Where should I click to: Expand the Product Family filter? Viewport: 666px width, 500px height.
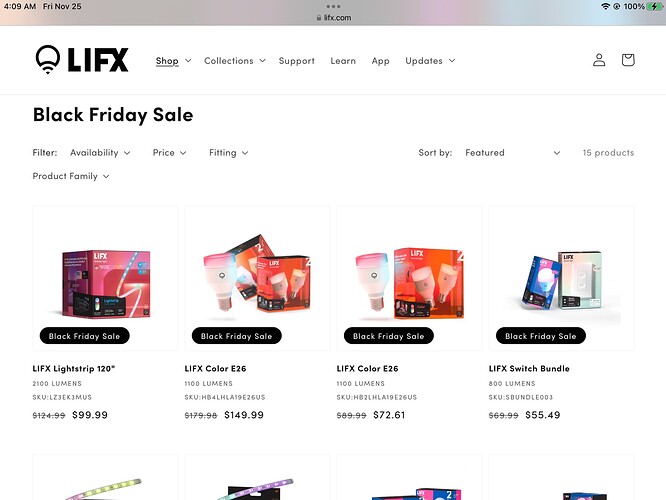(x=71, y=176)
